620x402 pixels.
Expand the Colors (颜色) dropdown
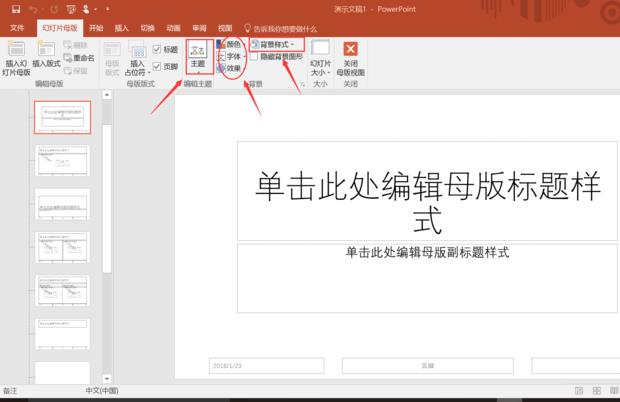click(x=229, y=45)
